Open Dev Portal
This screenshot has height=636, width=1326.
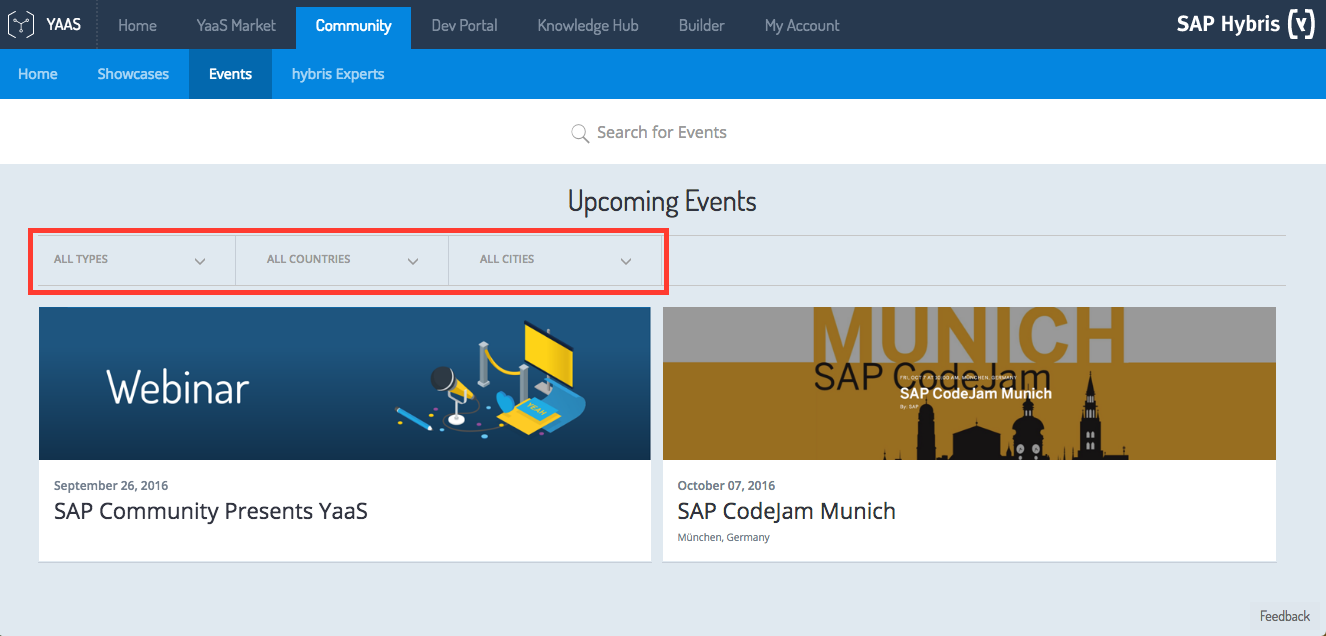coord(464,25)
